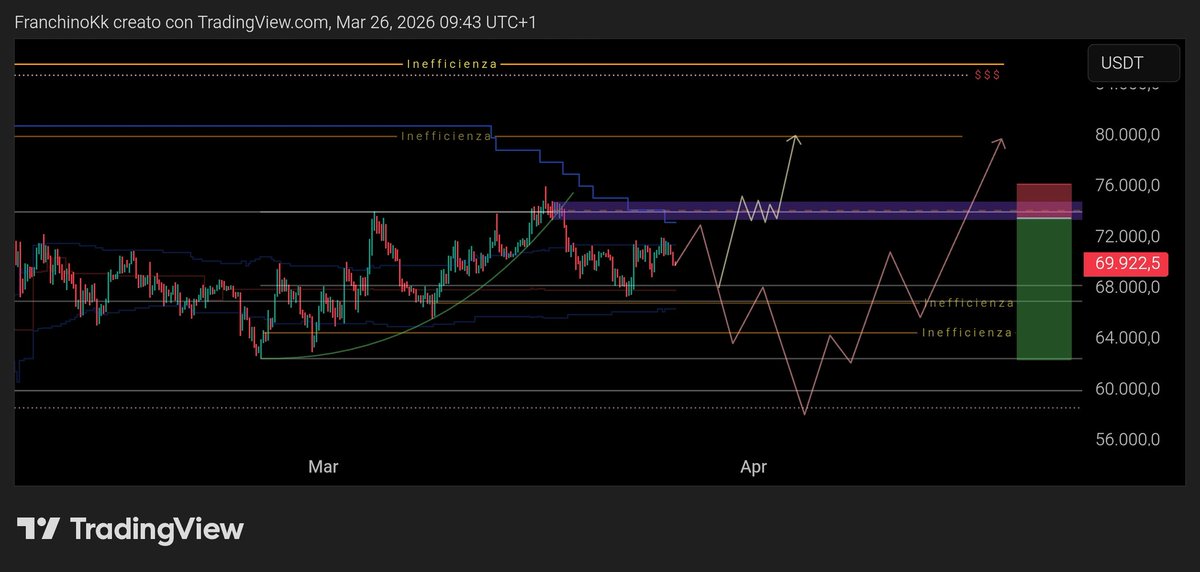Viewport: 1200px width, 572px height.
Task: Click the Apr label on the time axis
Action: (753, 466)
